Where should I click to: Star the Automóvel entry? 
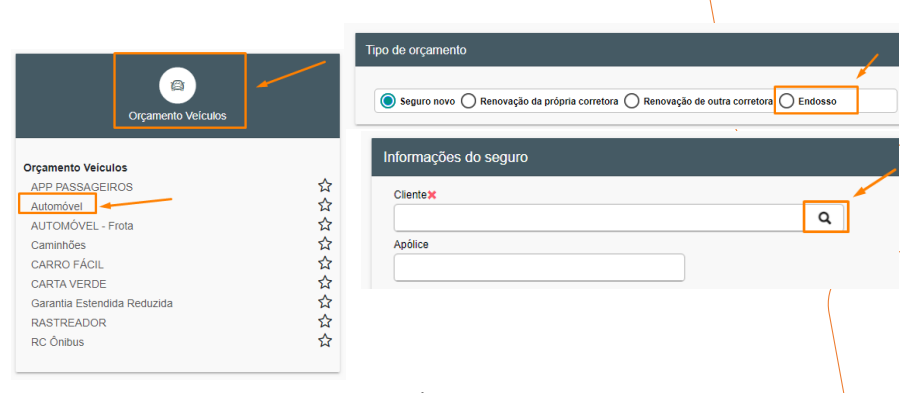[x=325, y=205]
